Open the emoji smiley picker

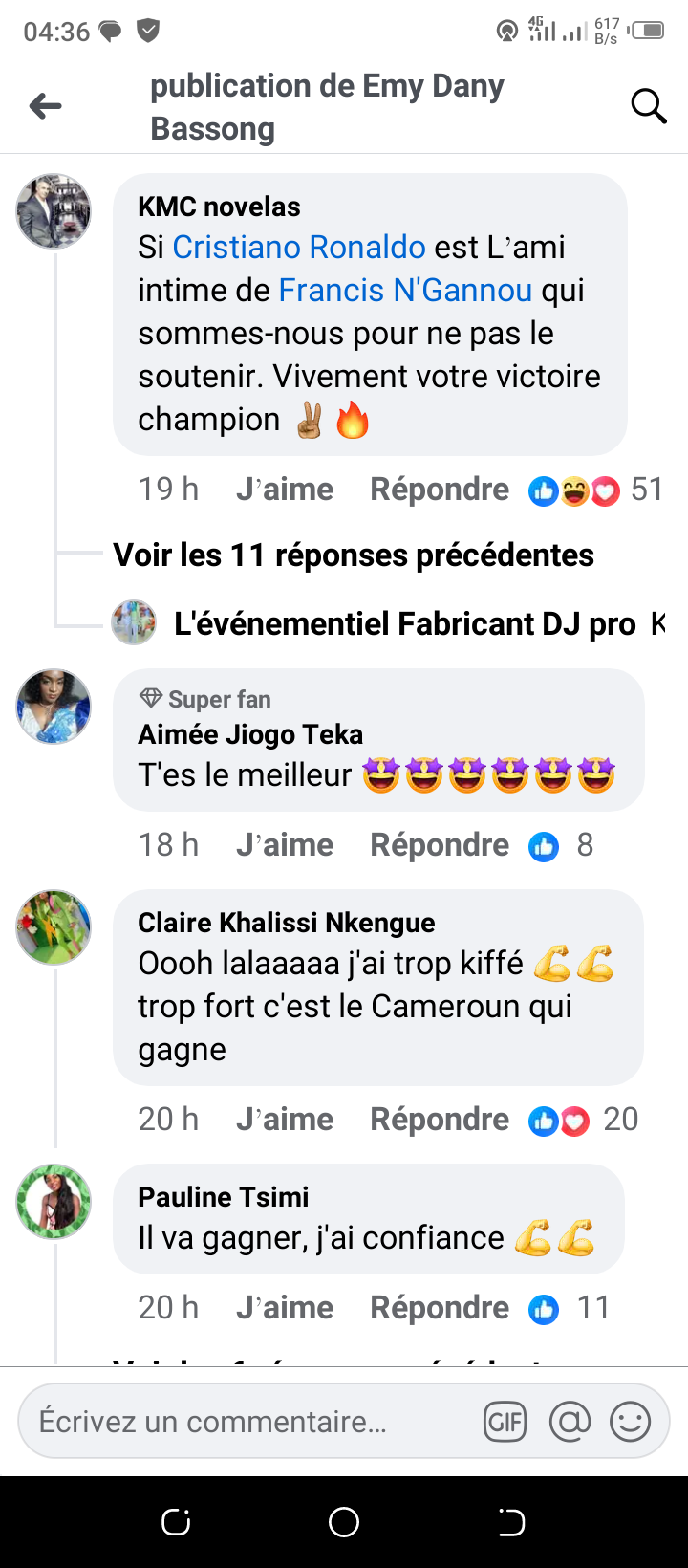pos(630,1422)
